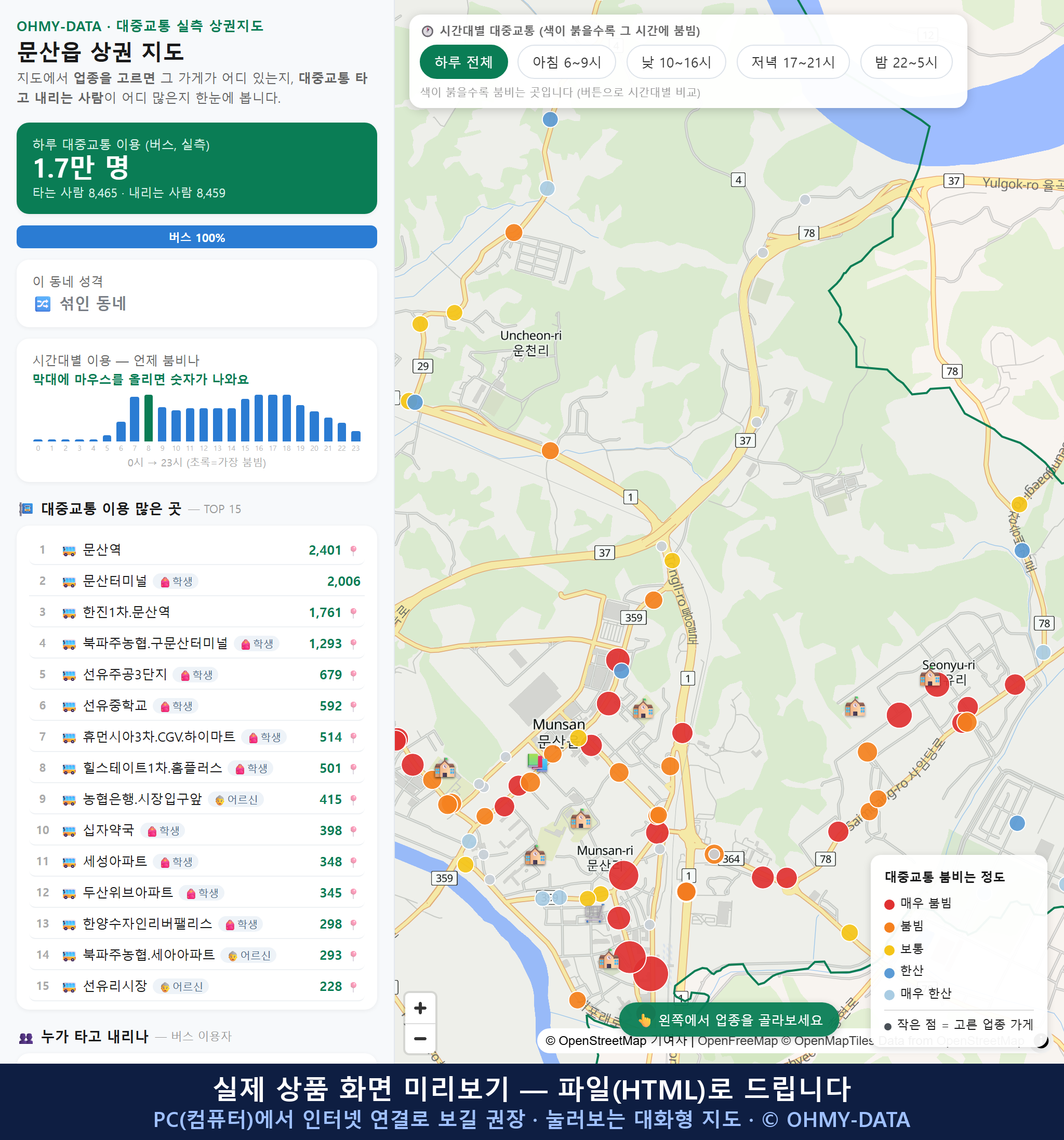Click the chart bar at hour 17
The width and height of the screenshot is (1064, 1140).
point(273,418)
